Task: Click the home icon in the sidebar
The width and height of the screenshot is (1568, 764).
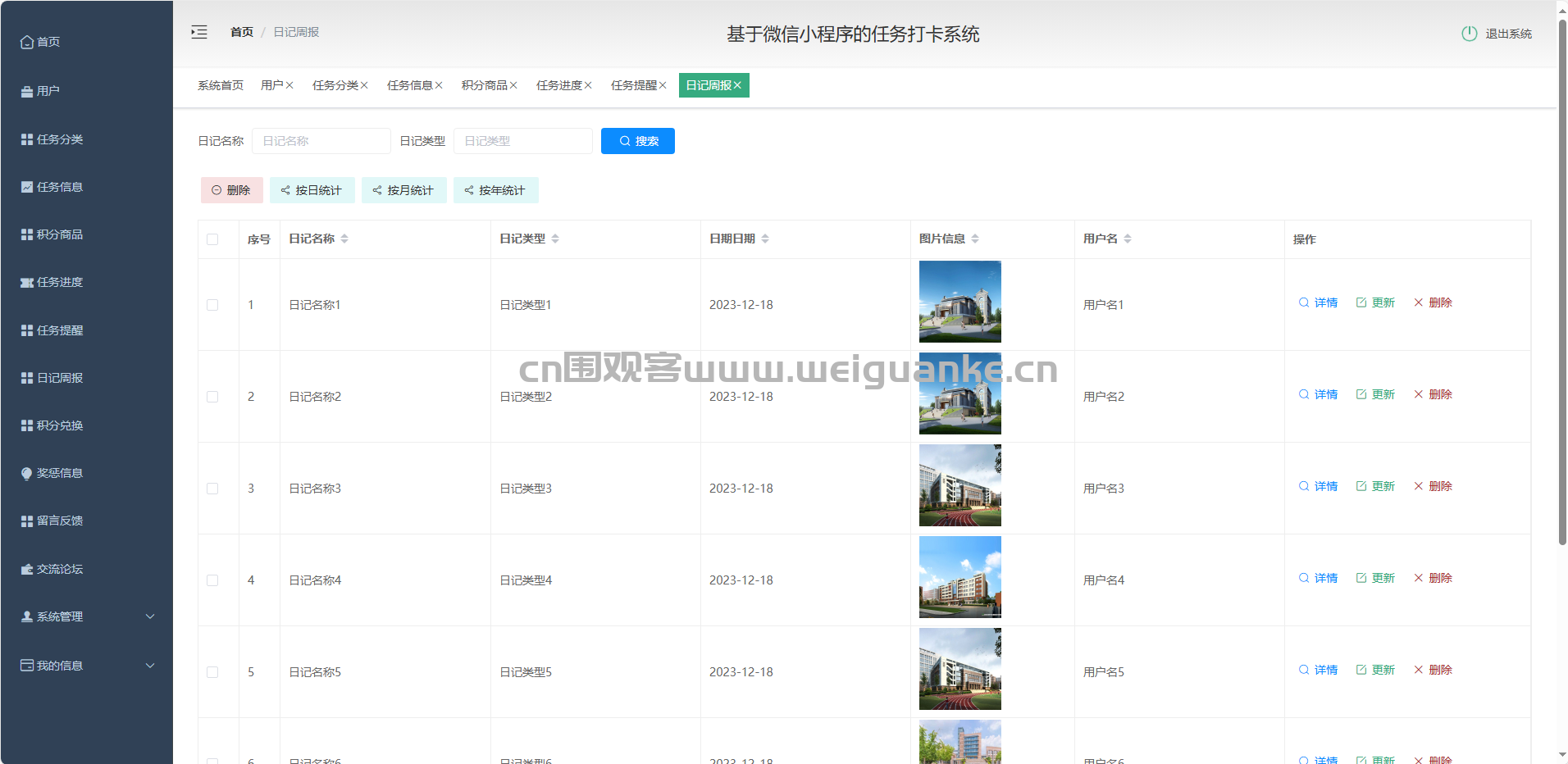Action: tap(27, 42)
